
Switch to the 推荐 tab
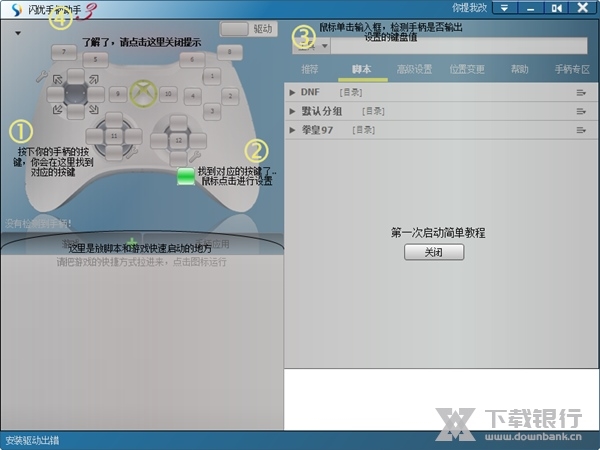310,69
